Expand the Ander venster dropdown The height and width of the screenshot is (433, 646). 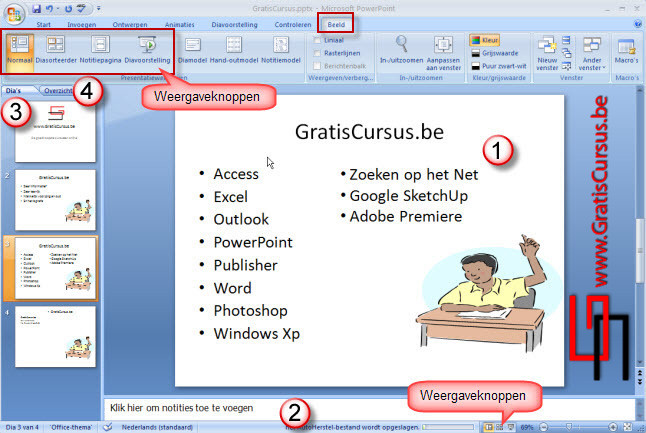tap(592, 53)
